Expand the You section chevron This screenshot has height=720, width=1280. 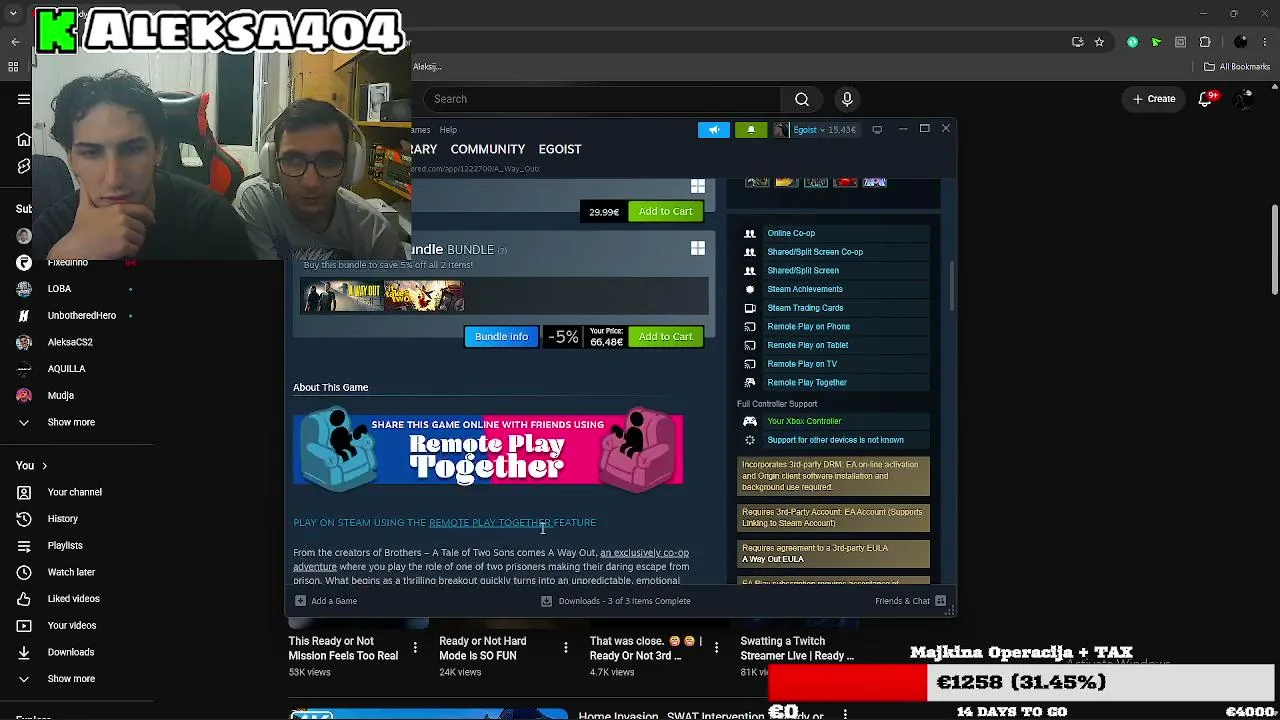point(44,466)
